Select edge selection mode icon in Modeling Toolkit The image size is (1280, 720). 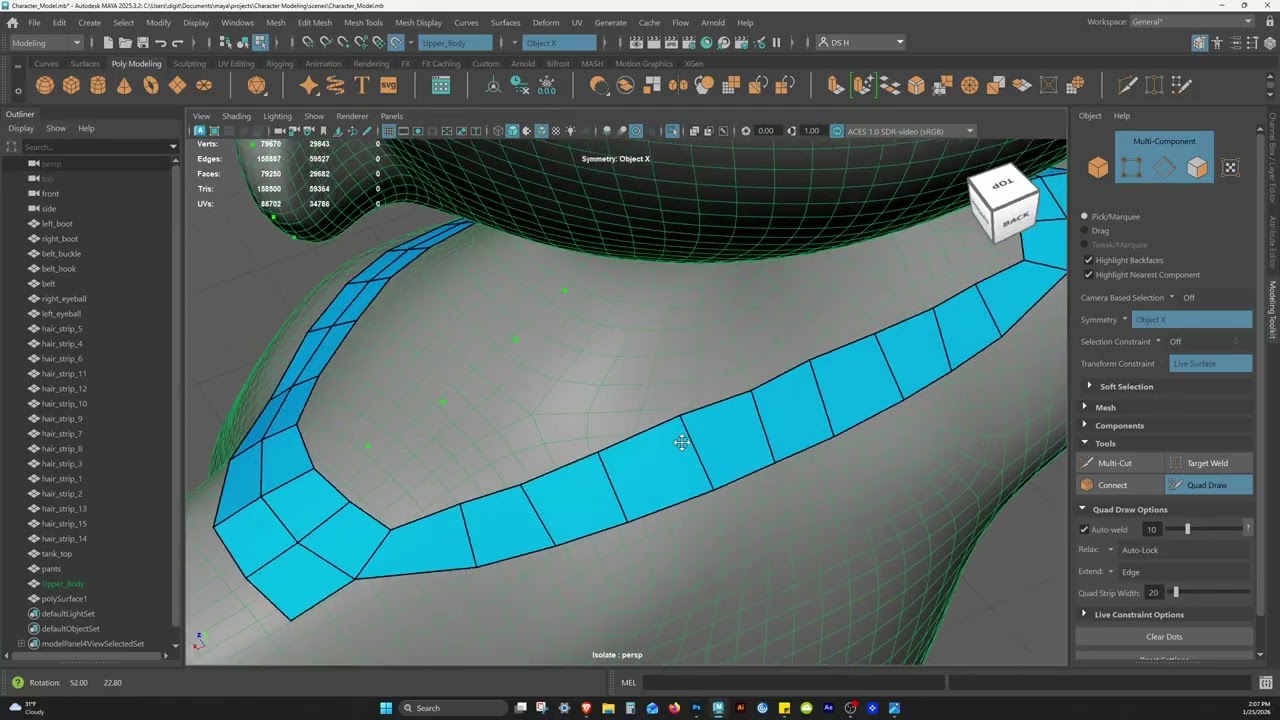(x=1164, y=168)
